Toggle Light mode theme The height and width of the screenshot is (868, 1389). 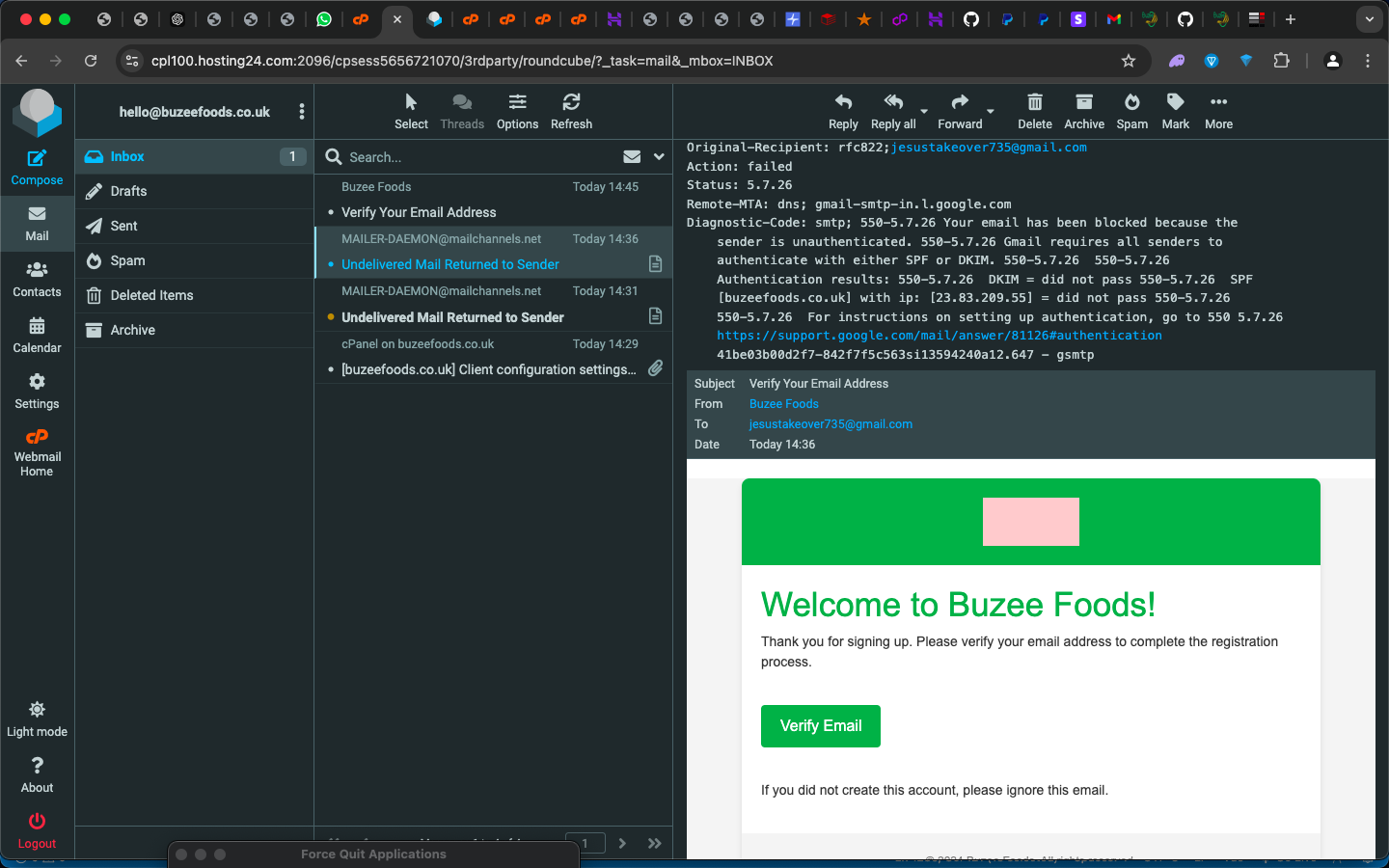[x=37, y=719]
